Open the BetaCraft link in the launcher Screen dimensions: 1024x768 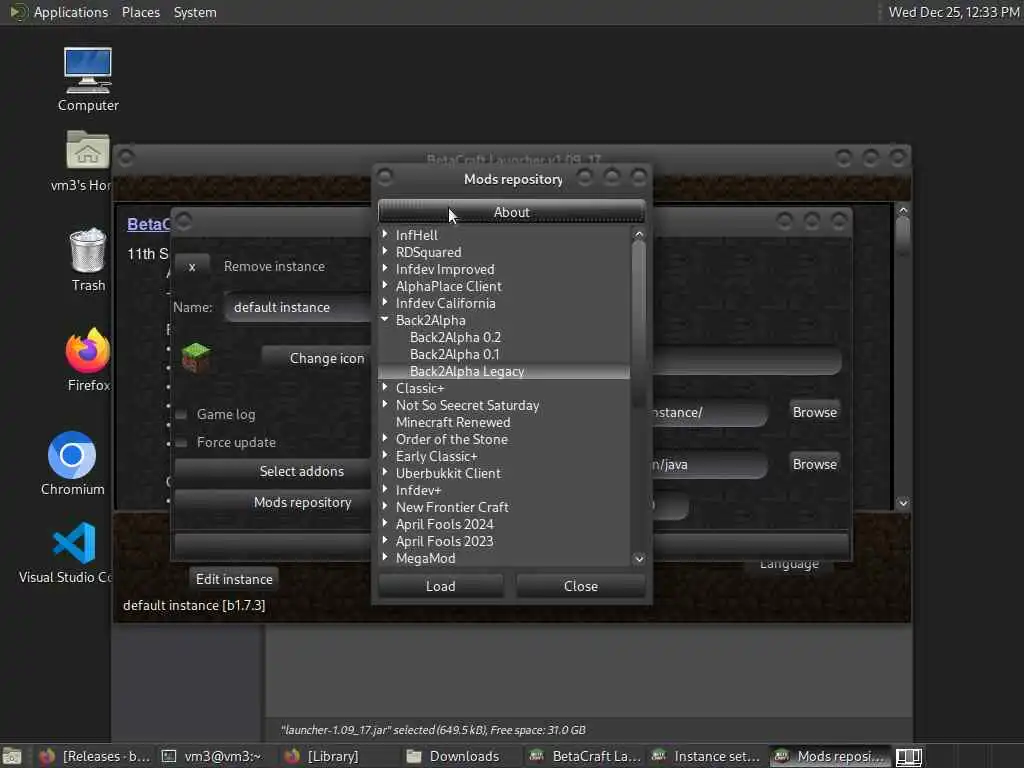click(x=148, y=224)
